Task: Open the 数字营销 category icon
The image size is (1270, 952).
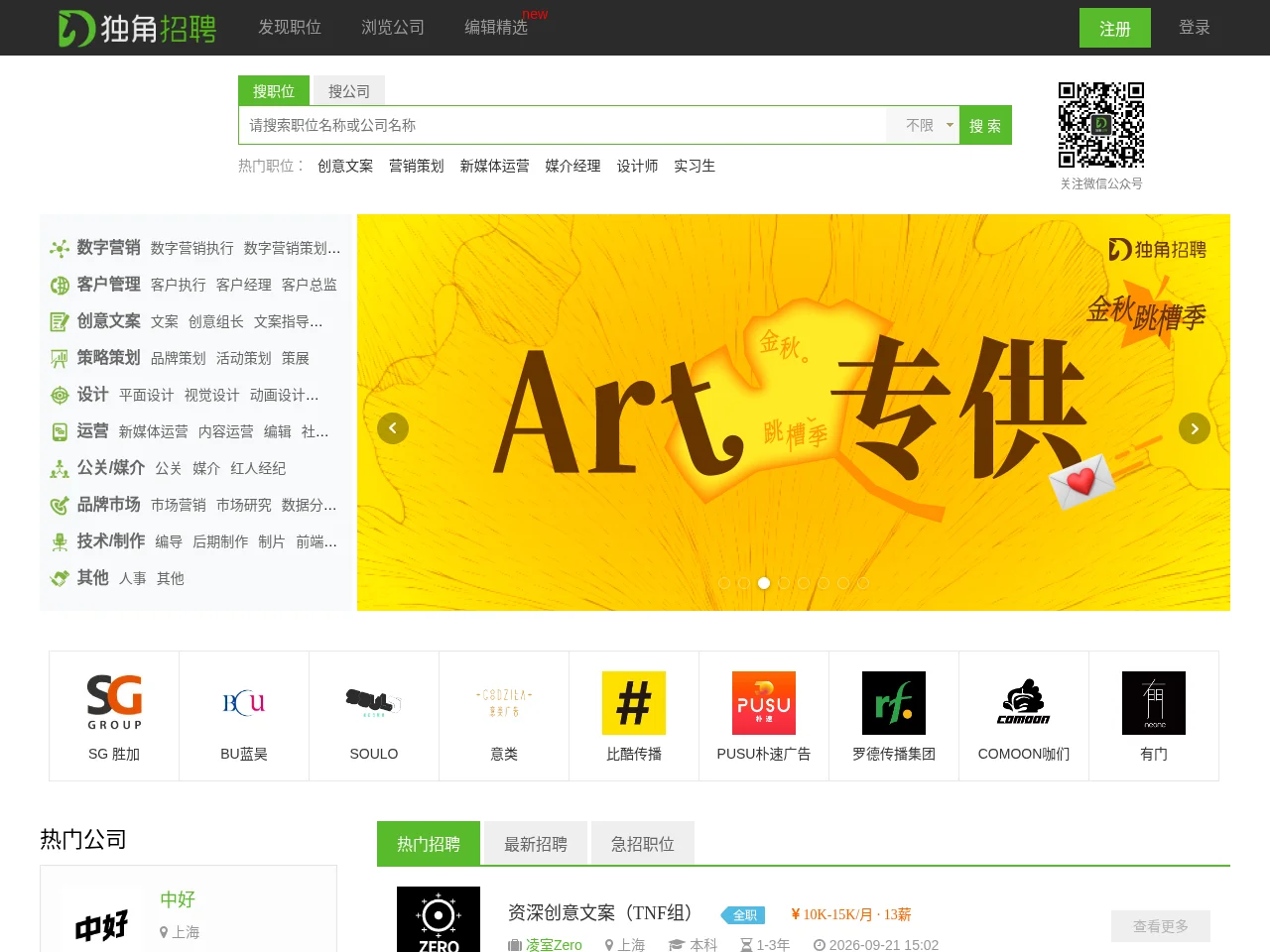Action: [60, 248]
